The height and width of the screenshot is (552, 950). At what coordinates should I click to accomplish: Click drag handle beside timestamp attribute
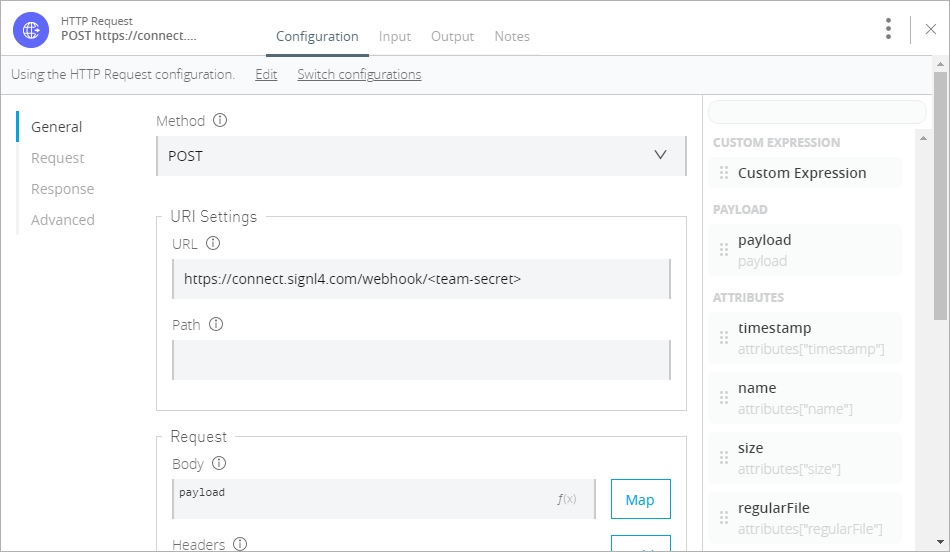click(723, 338)
